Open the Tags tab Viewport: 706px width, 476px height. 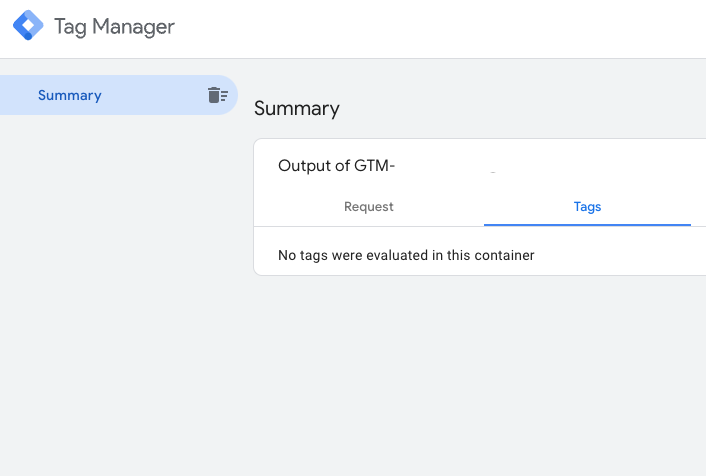tap(587, 207)
